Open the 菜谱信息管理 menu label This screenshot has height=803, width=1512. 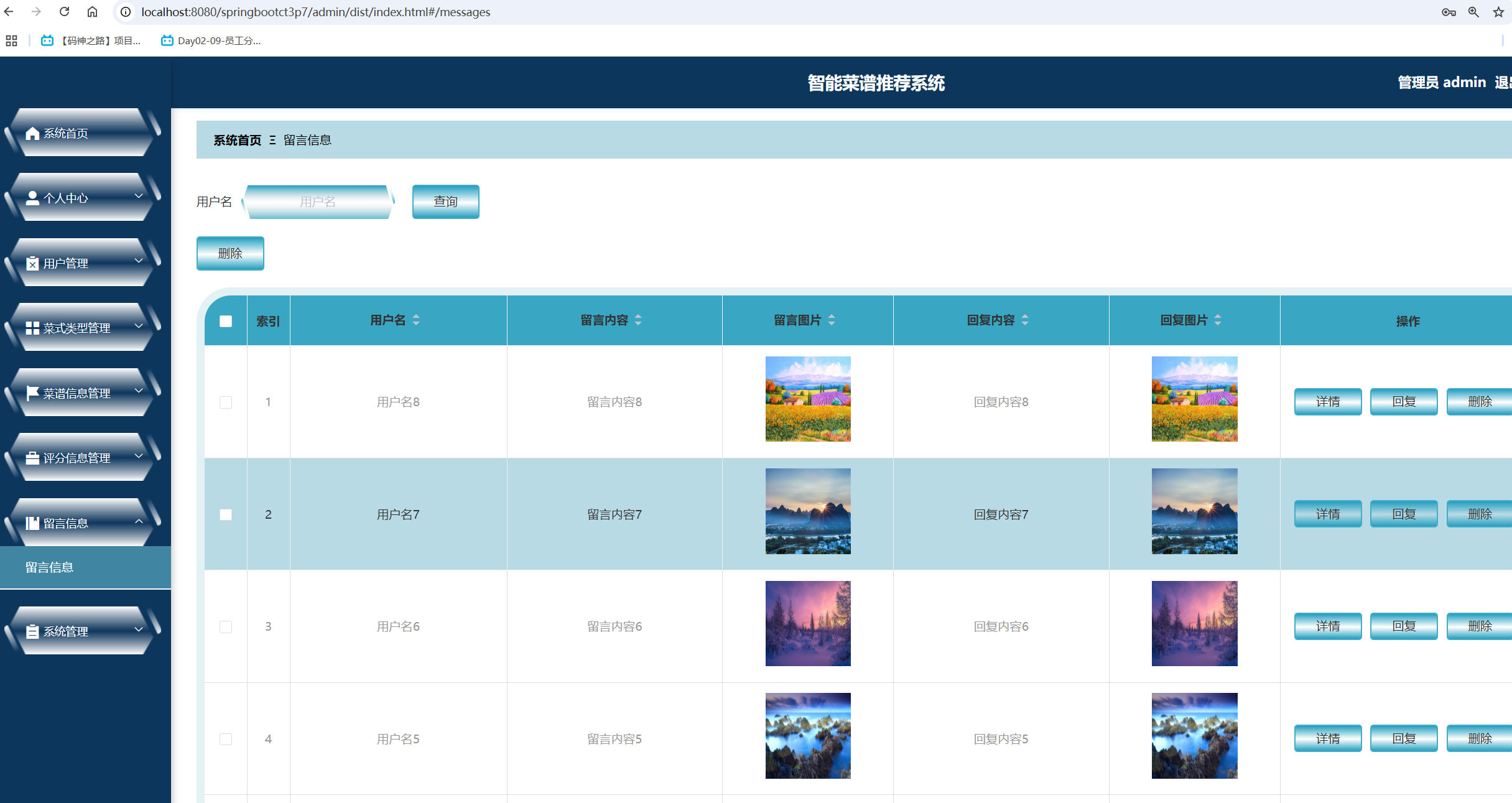[77, 393]
